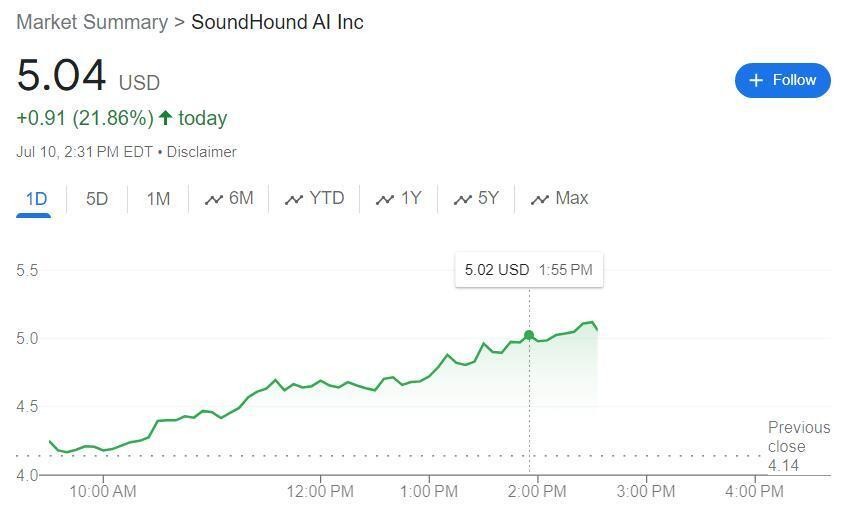Click the chart at 12:00 PM mark
Screen dimensions: 847x517
point(320,384)
